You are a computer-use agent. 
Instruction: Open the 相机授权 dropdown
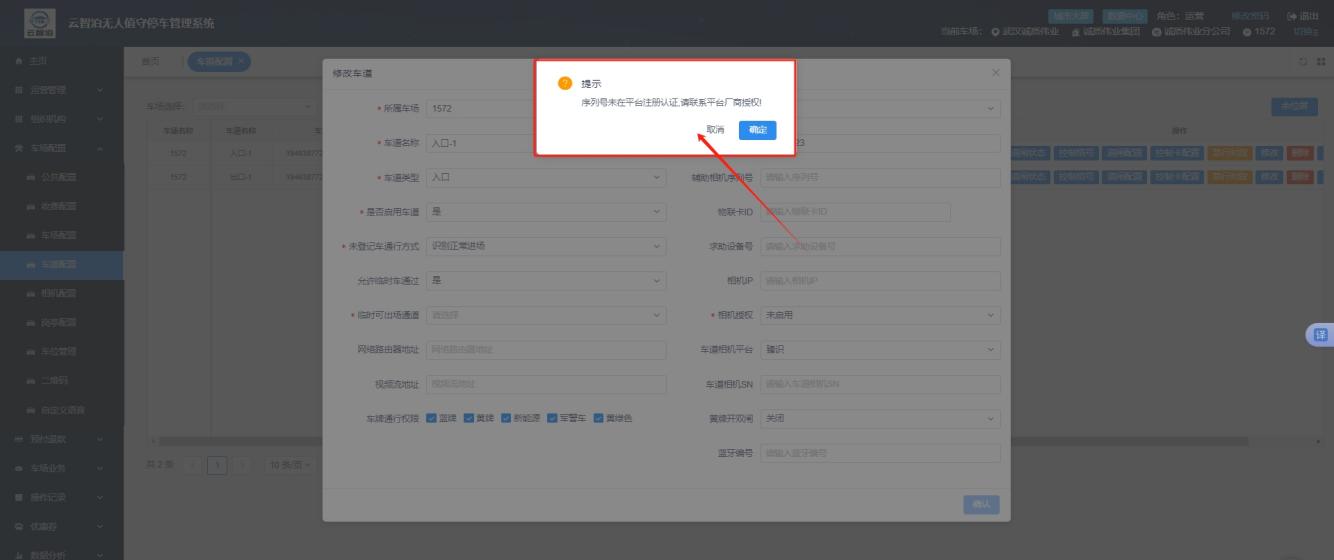880,315
